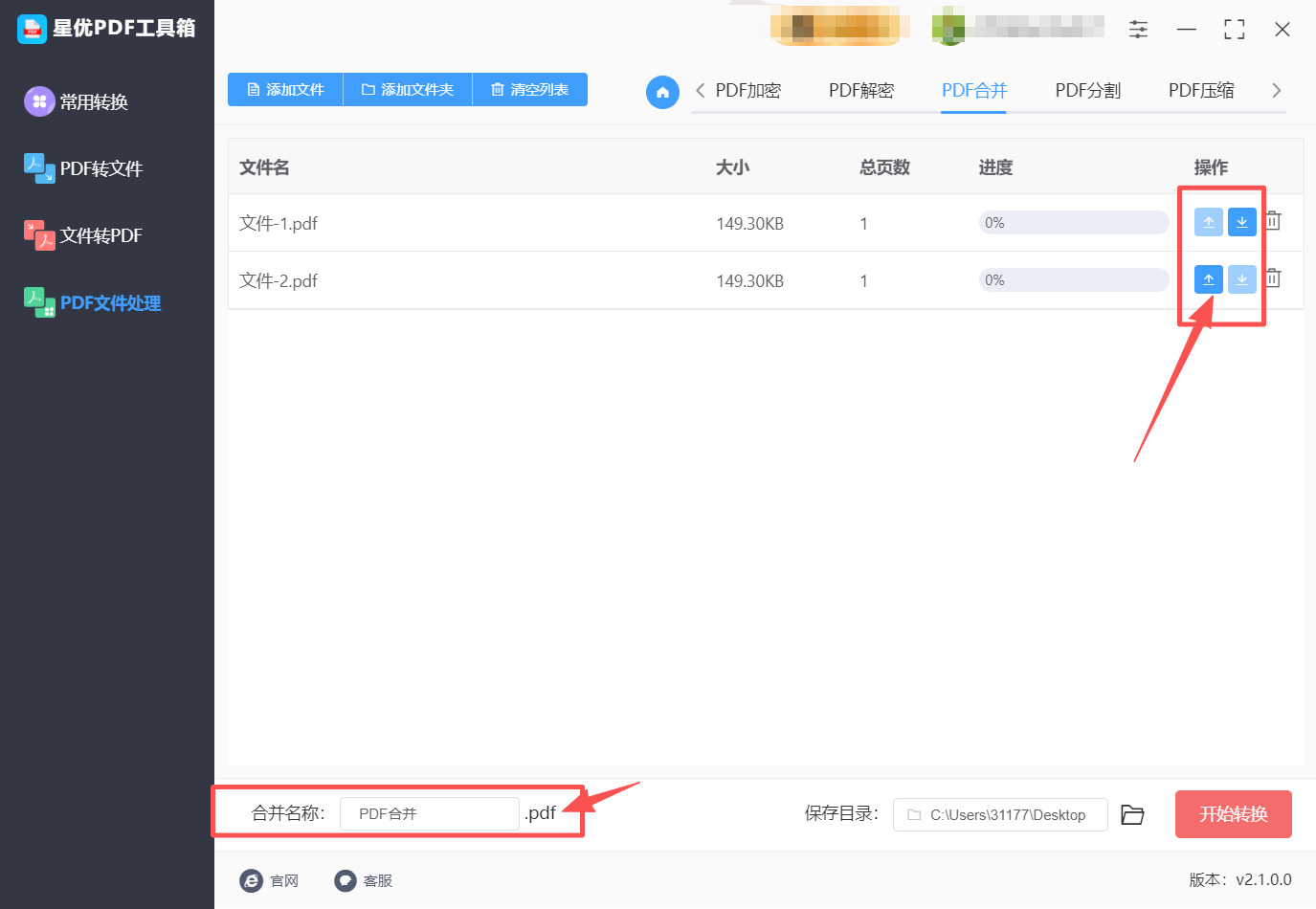
Task: Add files using the 添加文件 button
Action: tap(284, 89)
